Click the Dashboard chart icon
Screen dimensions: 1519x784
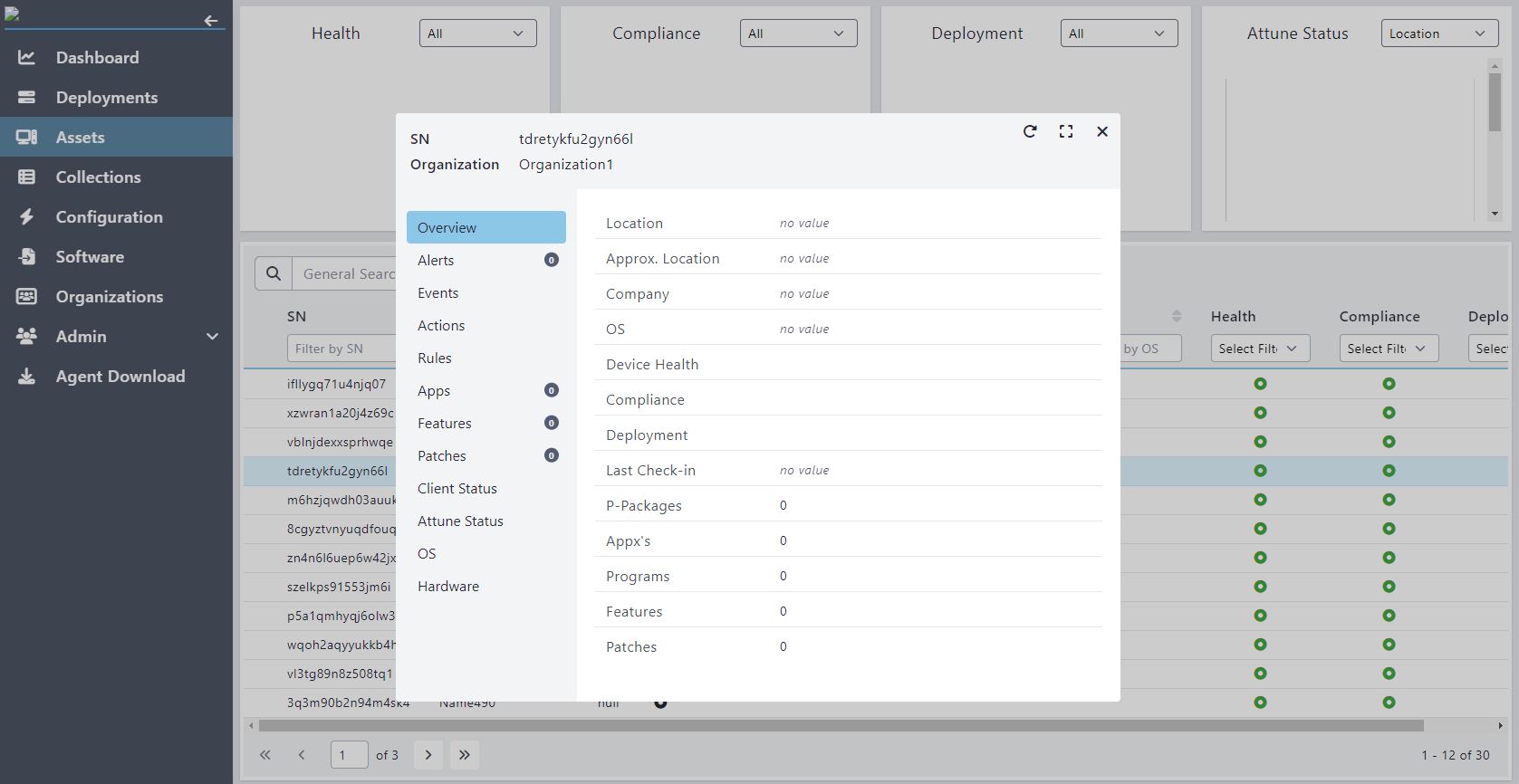click(x=27, y=57)
